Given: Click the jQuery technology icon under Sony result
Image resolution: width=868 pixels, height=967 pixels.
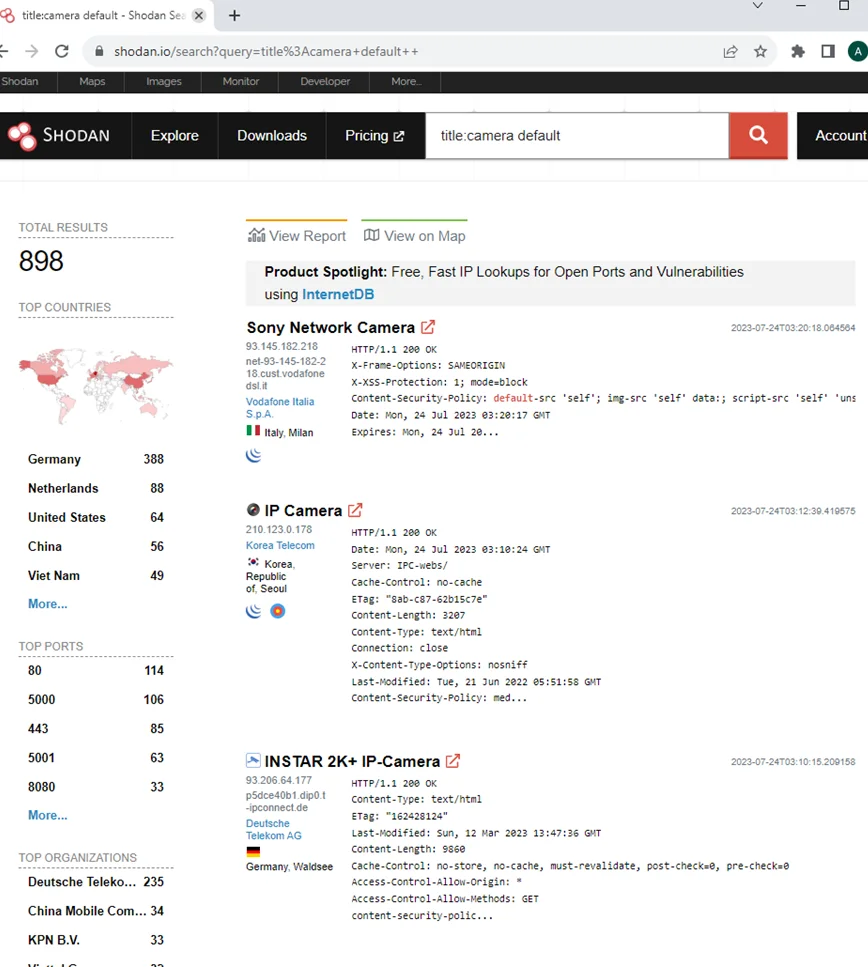Looking at the screenshot, I should coord(253,454).
